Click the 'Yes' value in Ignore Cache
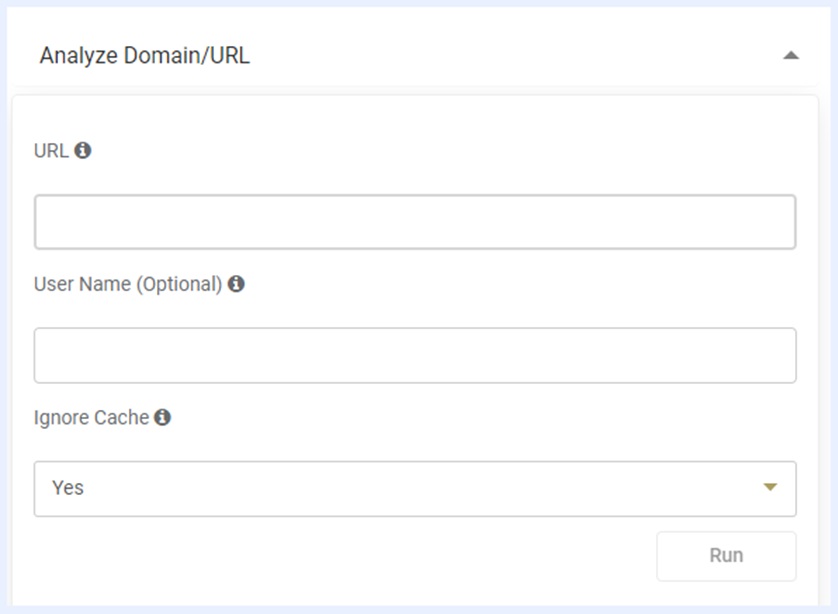The width and height of the screenshot is (838, 614). 68,488
